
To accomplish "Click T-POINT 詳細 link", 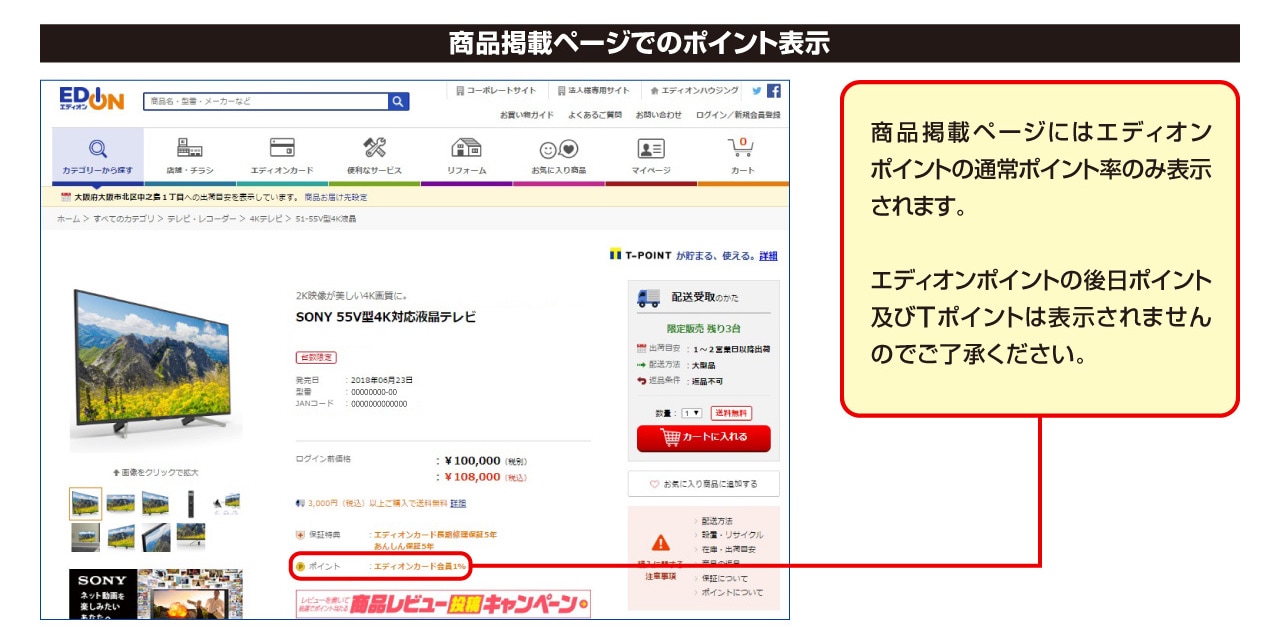I will click(768, 256).
